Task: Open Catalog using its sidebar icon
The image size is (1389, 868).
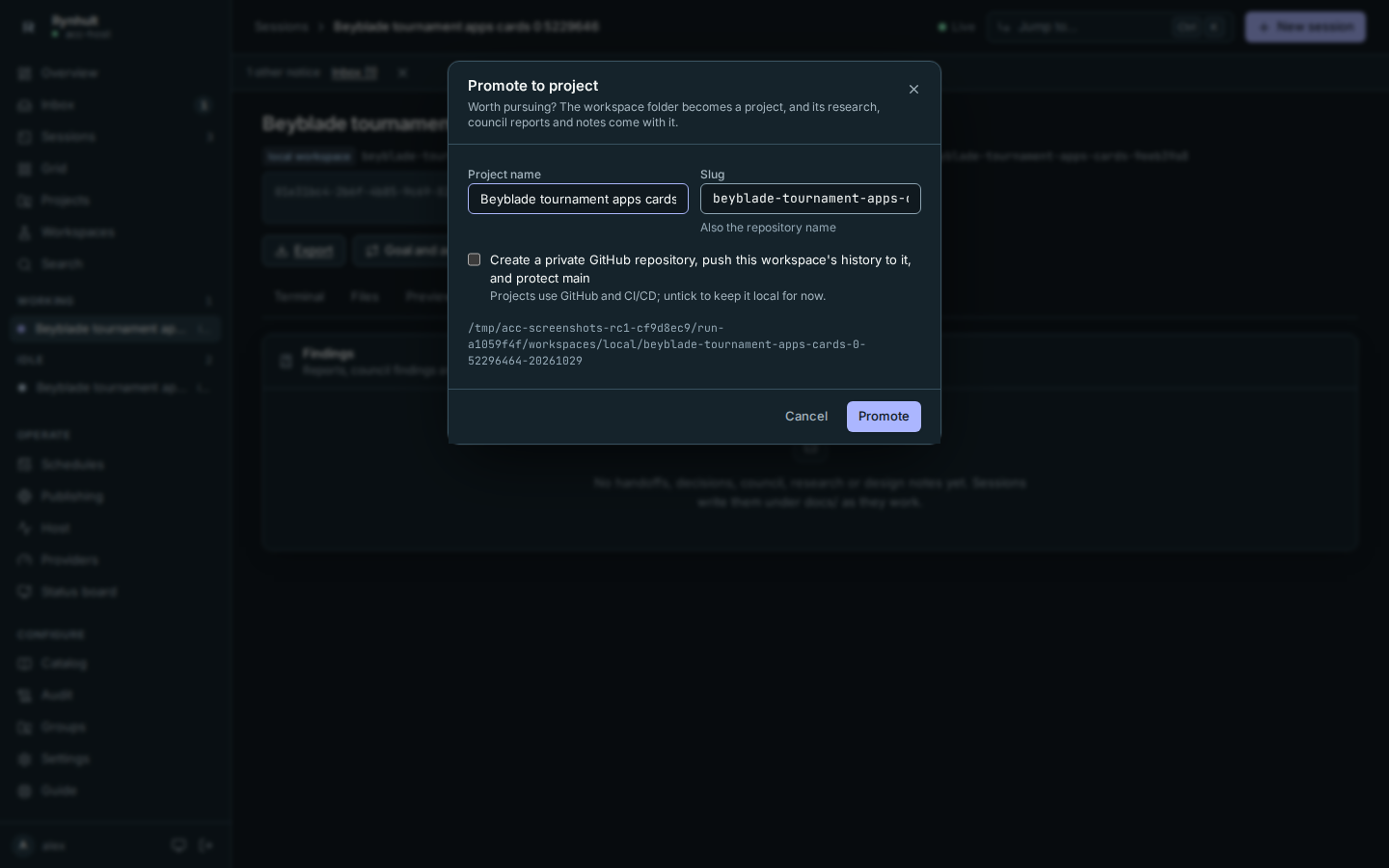Action: point(25,664)
